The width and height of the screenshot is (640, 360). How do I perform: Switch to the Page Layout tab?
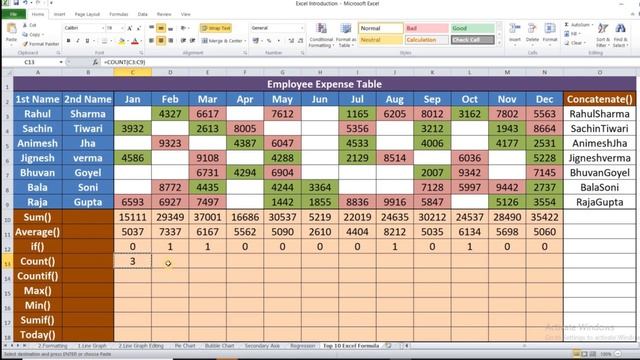point(87,14)
